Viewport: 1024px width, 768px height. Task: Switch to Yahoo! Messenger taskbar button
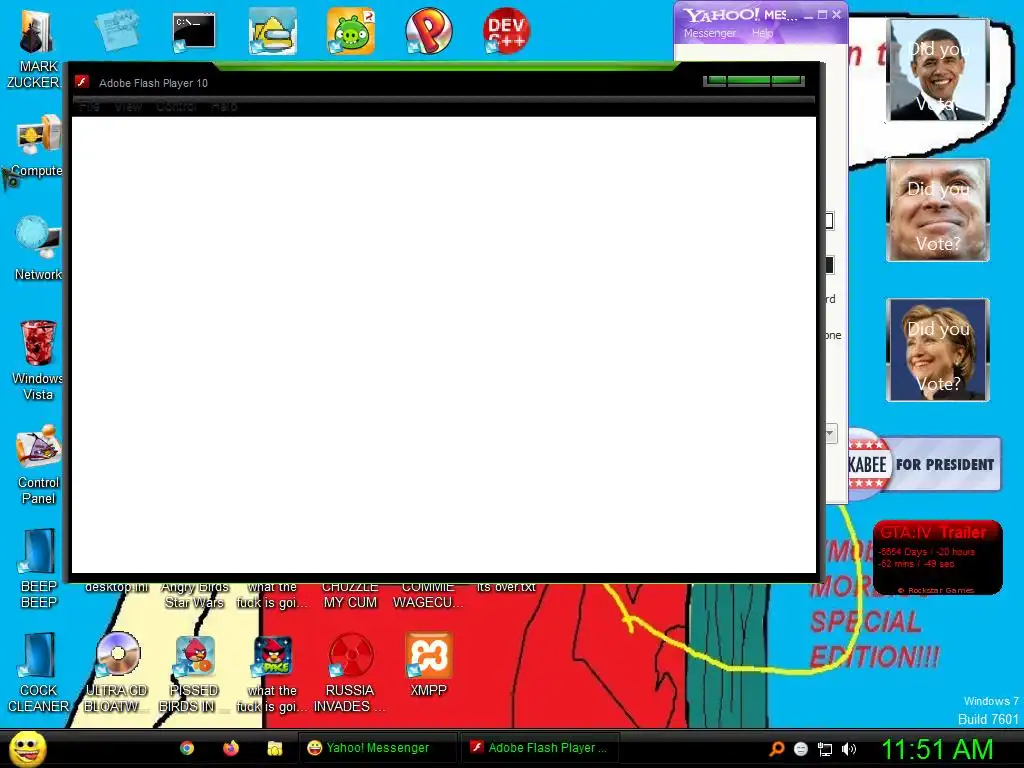point(377,748)
